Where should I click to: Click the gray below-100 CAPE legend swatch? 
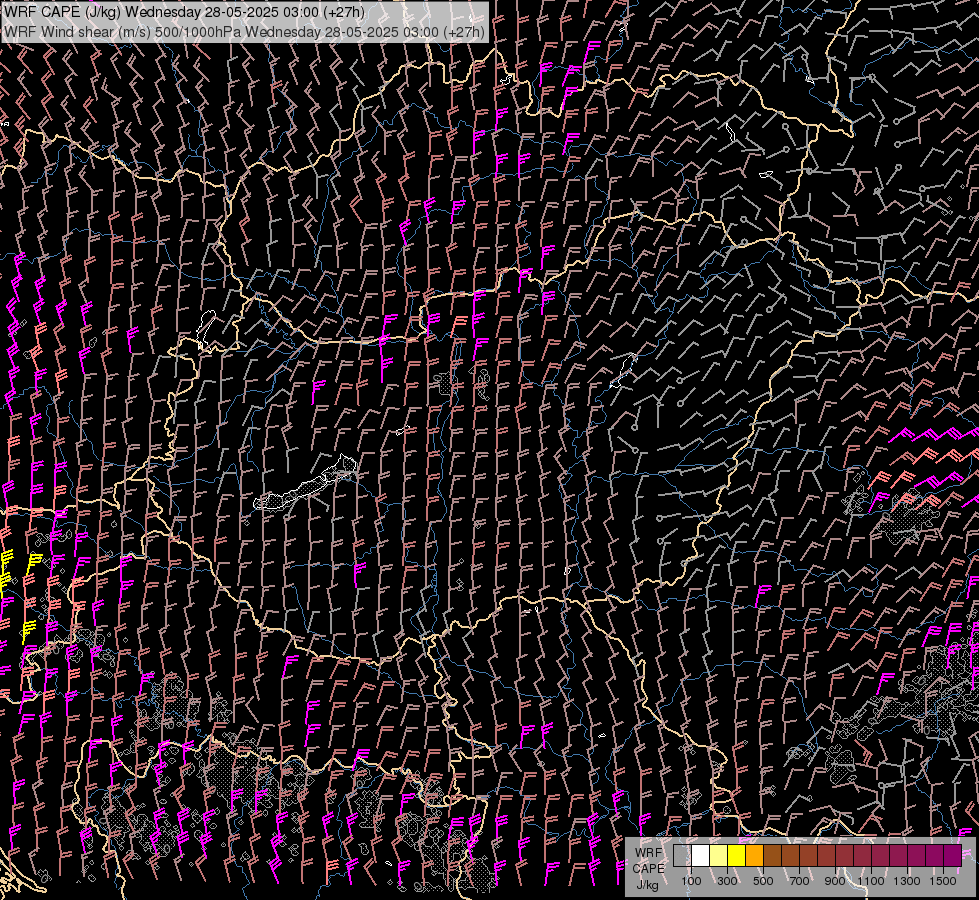point(682,856)
